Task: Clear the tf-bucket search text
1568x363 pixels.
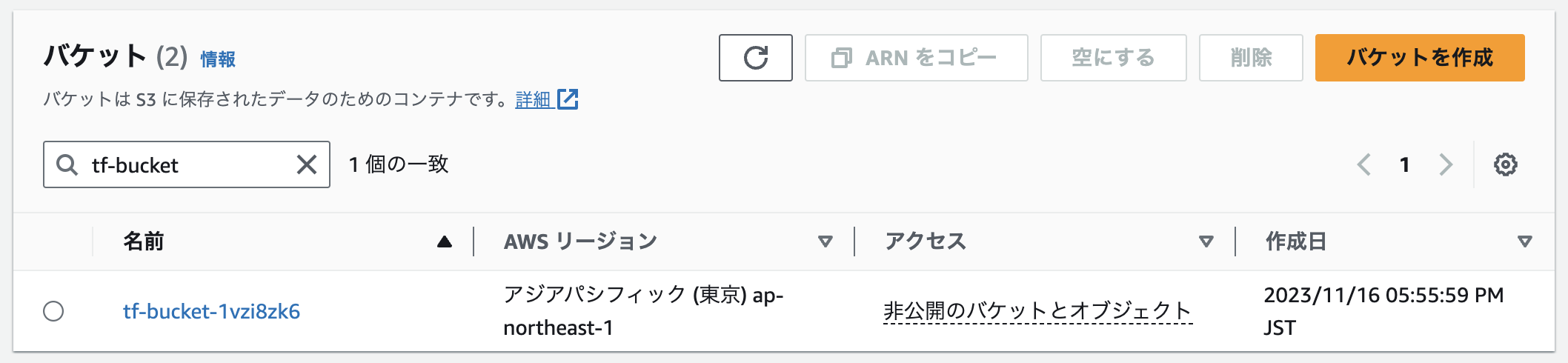Action: [x=307, y=164]
